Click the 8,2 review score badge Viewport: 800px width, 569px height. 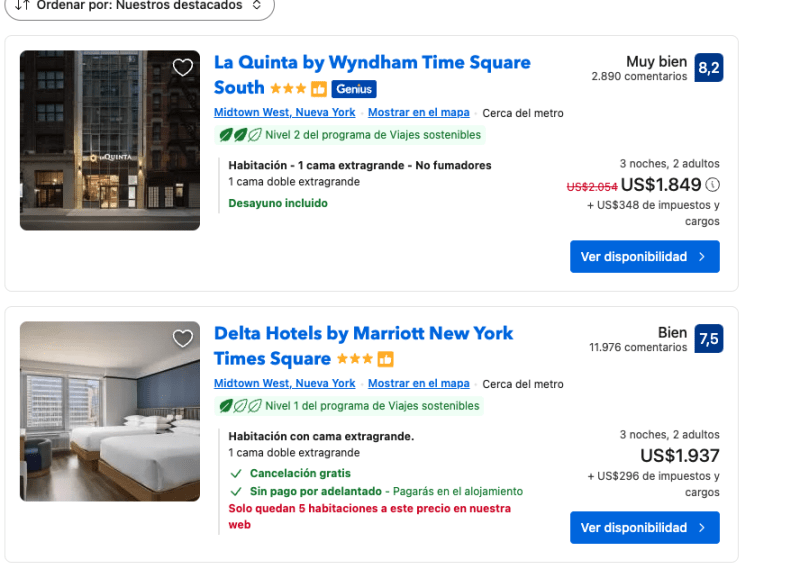click(x=708, y=68)
